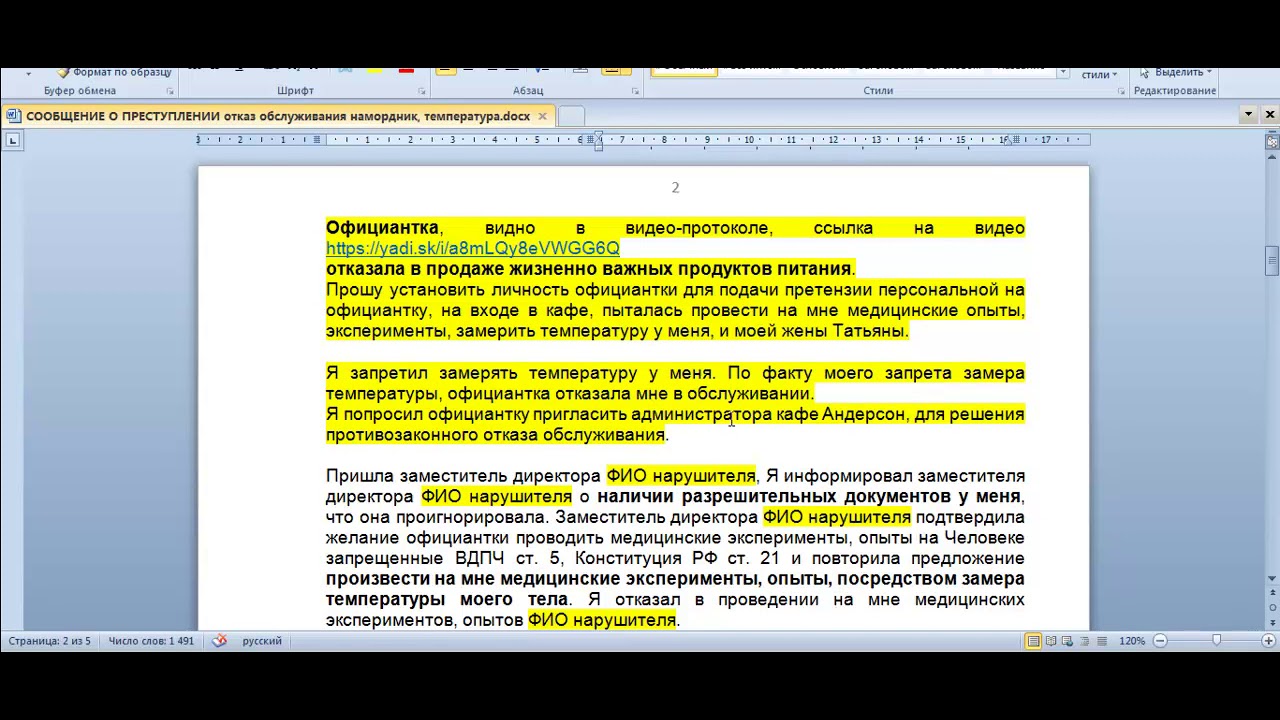Click the proofing spell check icon
This screenshot has width=1280, height=720.
220,641
